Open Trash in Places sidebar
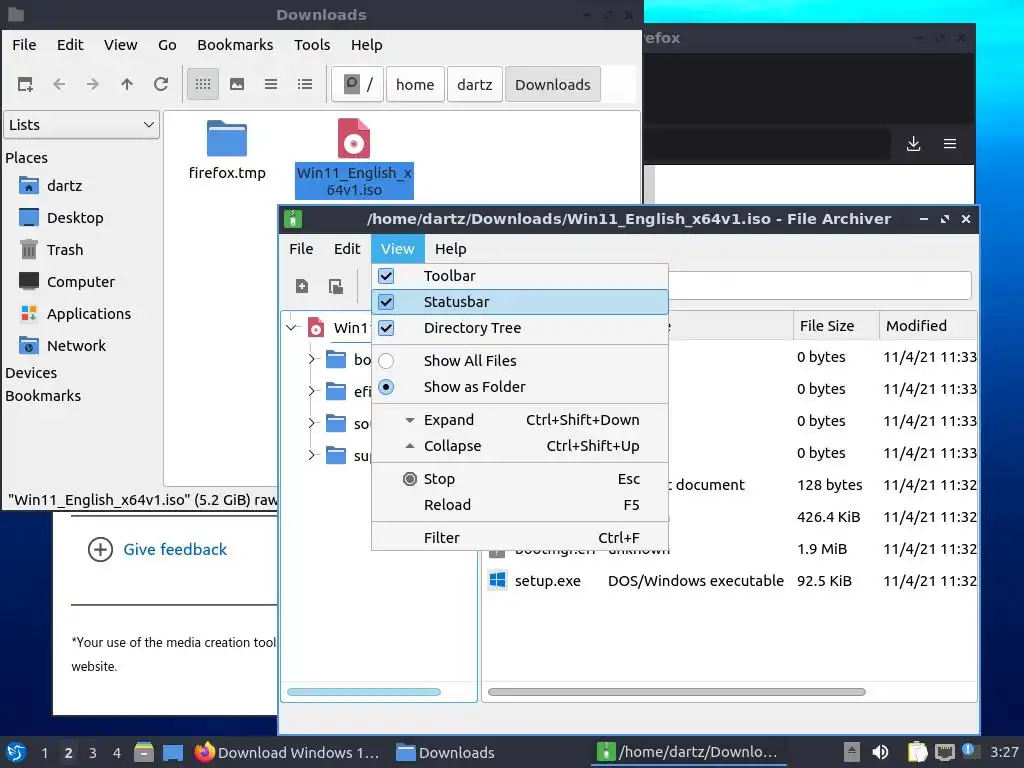1024x768 pixels. click(x=51, y=250)
